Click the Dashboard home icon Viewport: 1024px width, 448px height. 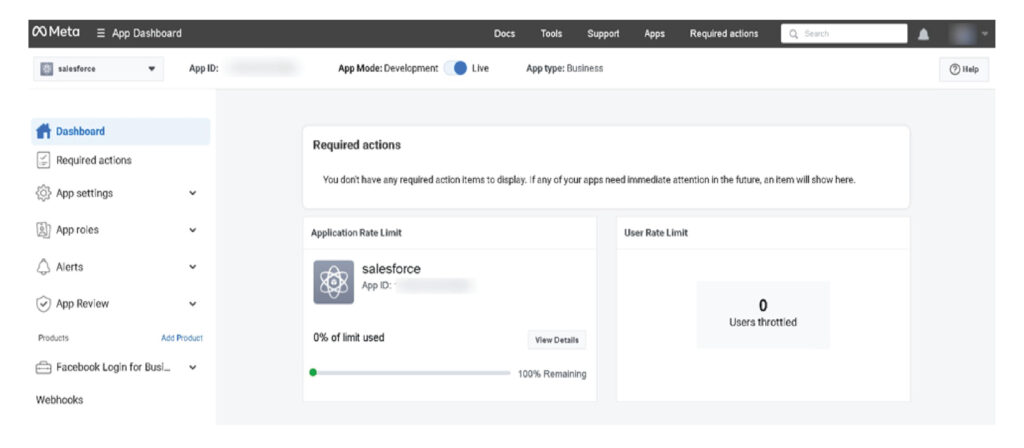point(43,131)
